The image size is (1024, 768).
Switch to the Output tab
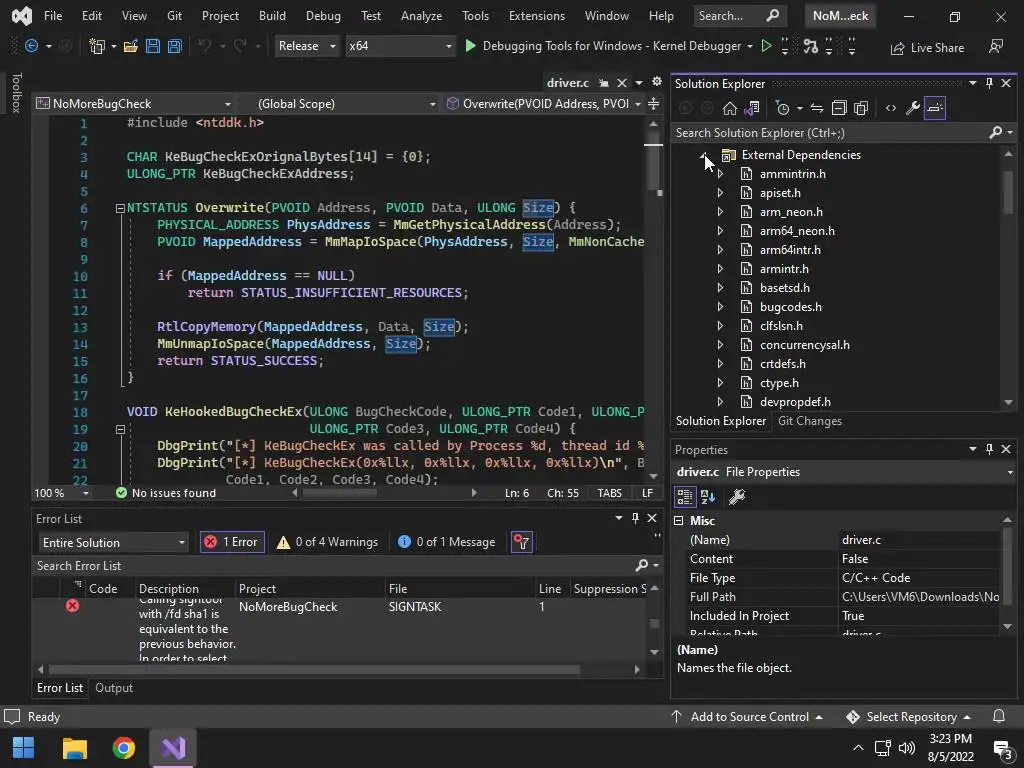114,688
